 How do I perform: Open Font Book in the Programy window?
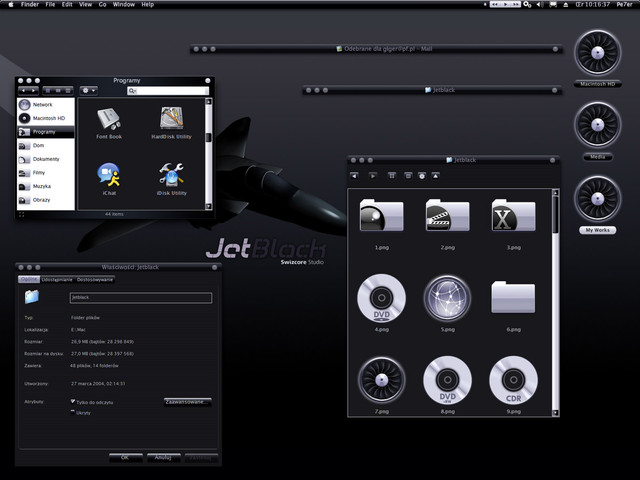109,122
